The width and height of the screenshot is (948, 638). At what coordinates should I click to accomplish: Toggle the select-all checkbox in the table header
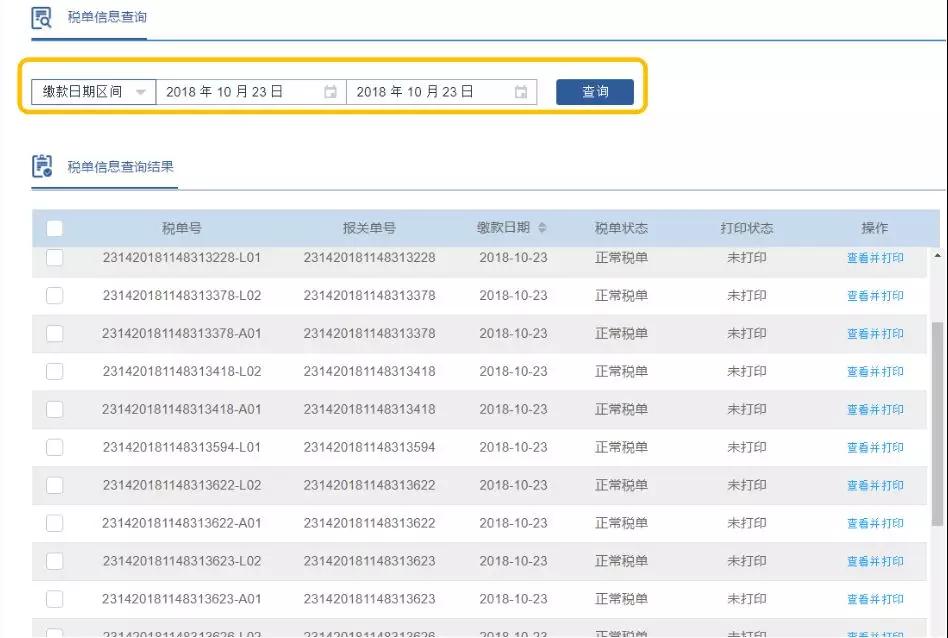click(x=55, y=227)
